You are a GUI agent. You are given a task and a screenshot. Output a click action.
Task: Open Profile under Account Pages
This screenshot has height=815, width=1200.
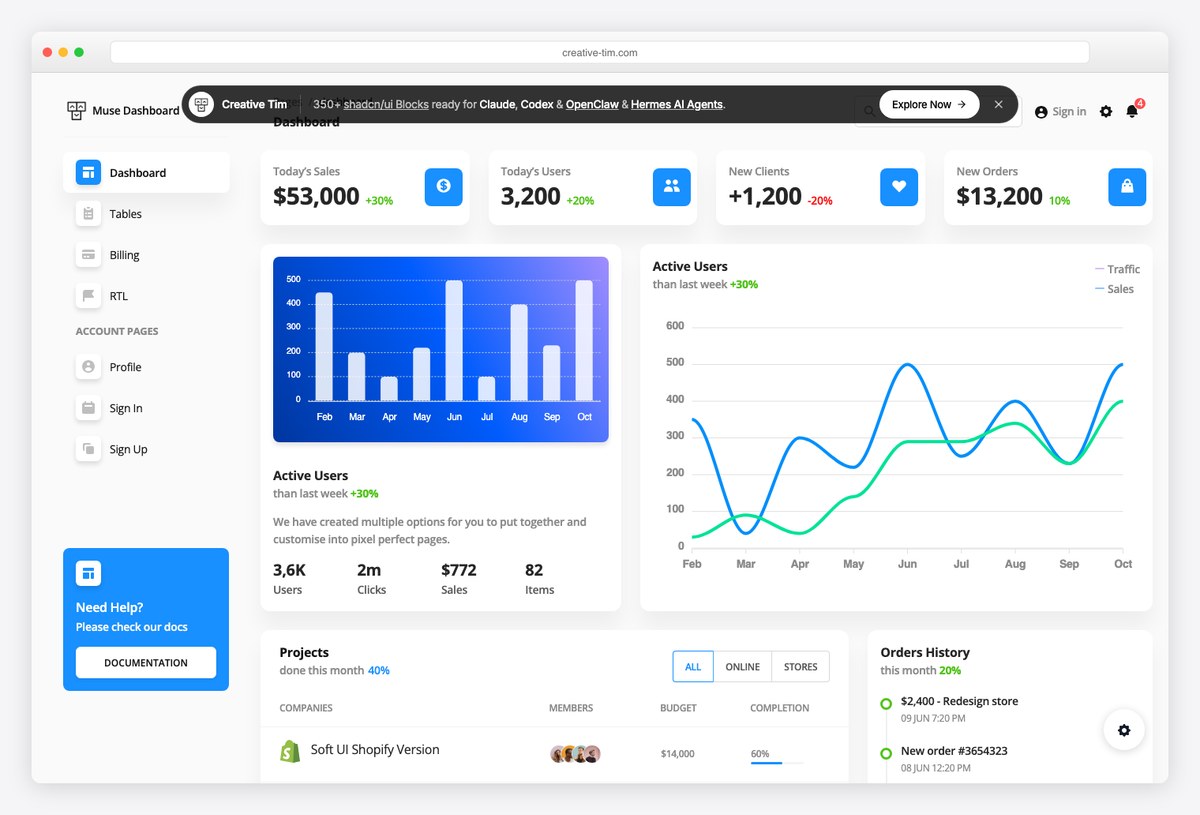[x=146, y=366]
